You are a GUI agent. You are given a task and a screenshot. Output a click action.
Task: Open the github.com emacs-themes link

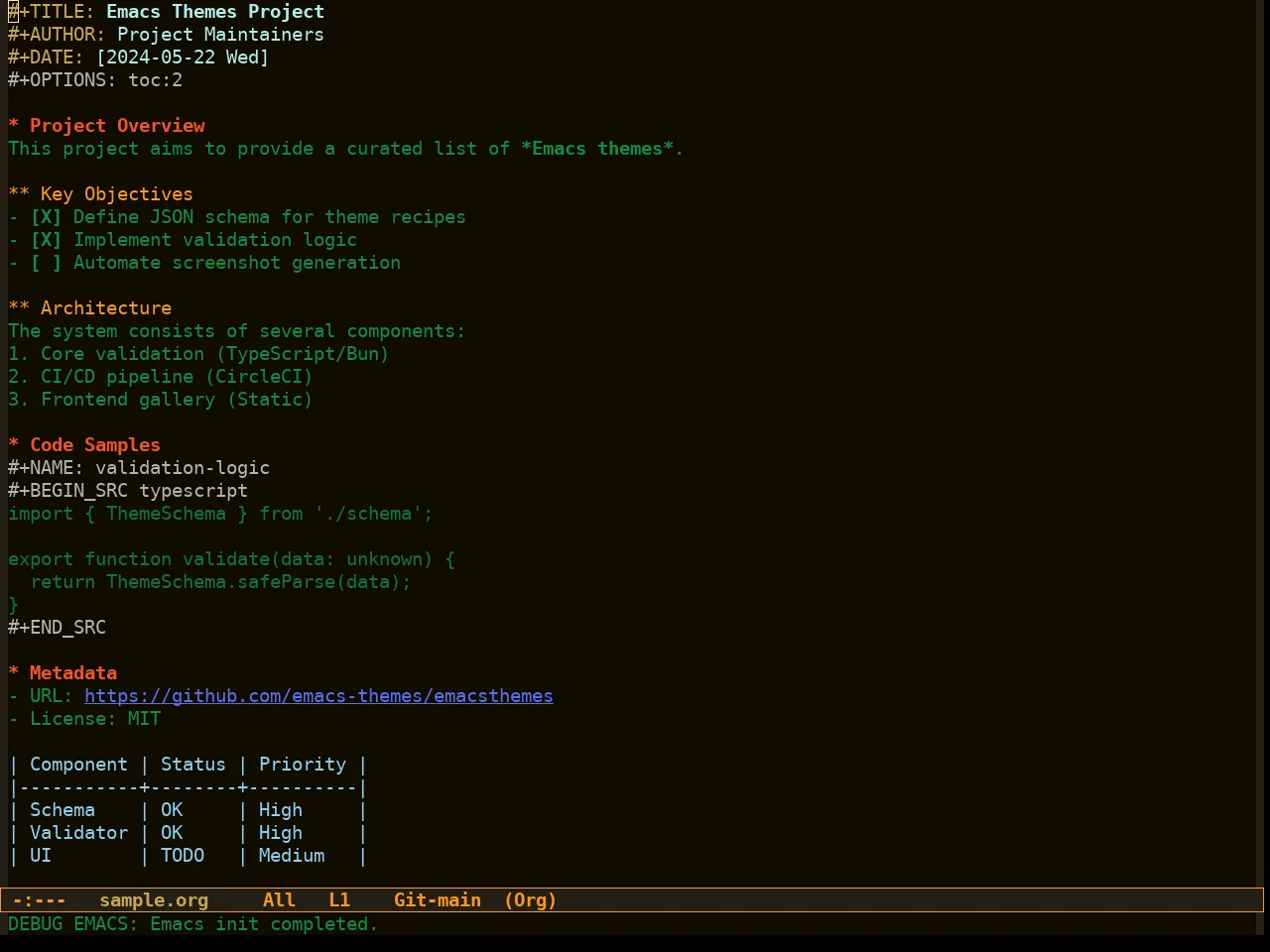(x=318, y=696)
